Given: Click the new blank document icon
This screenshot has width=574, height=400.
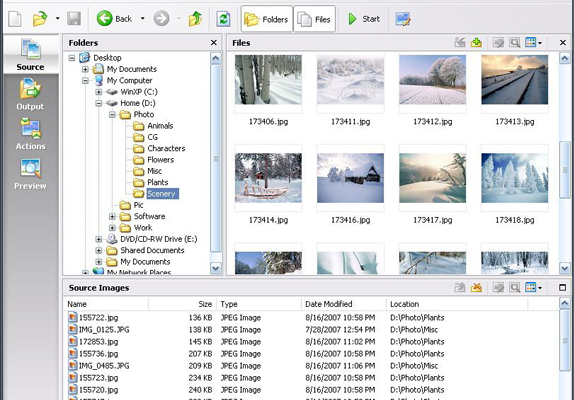Looking at the screenshot, I should click(15, 19).
